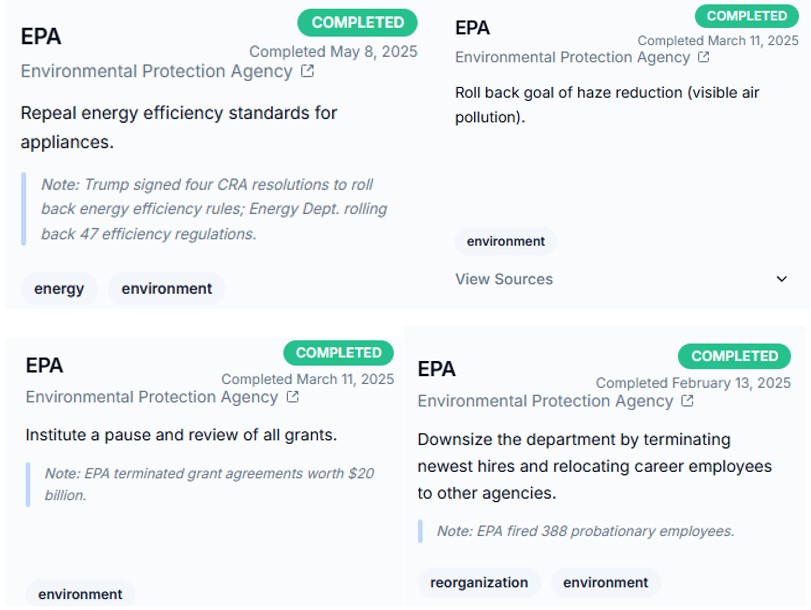Open external link icon on grants pause card
The width and height of the screenshot is (811, 610).
[x=293, y=397]
